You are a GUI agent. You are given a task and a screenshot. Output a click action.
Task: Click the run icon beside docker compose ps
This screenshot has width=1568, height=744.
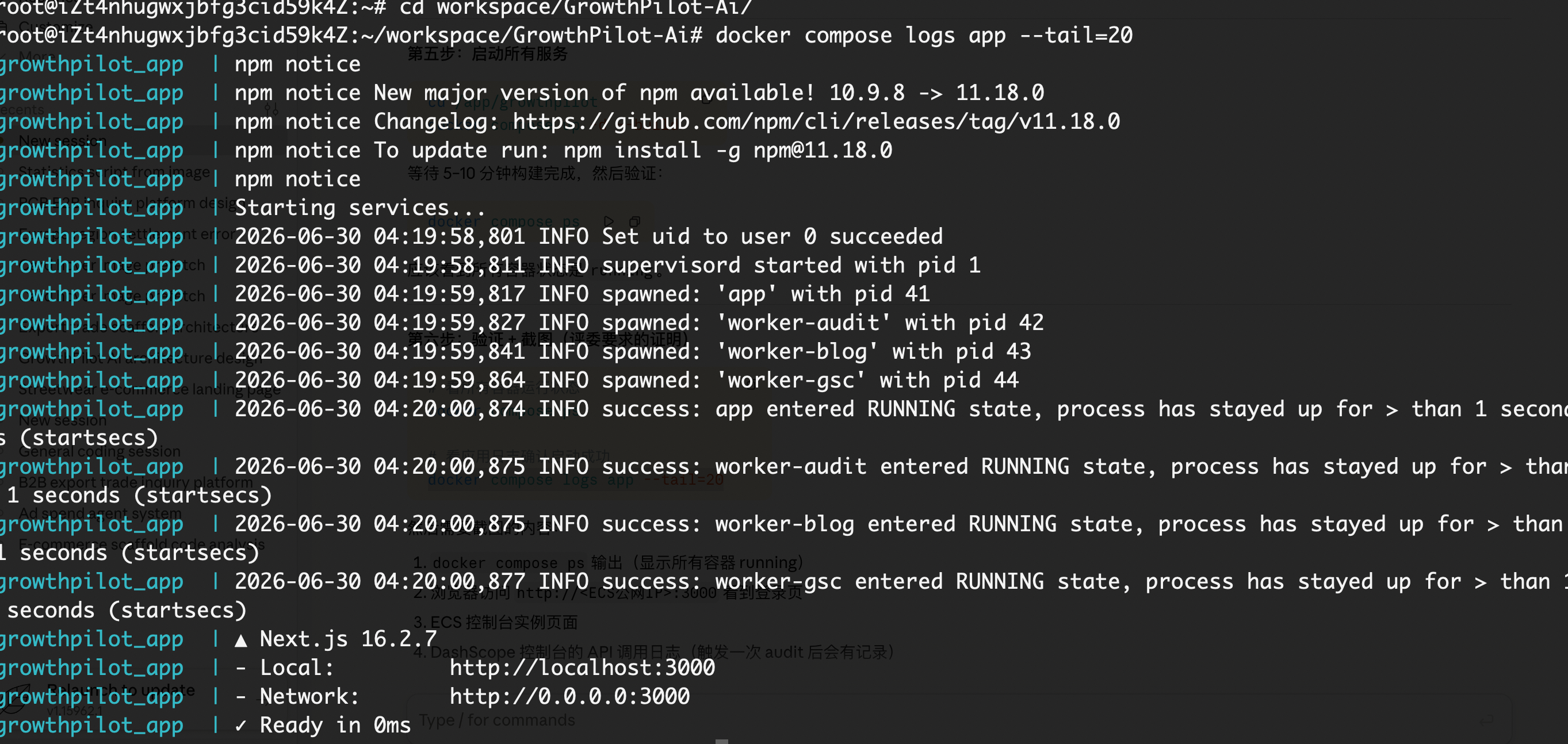[608, 221]
